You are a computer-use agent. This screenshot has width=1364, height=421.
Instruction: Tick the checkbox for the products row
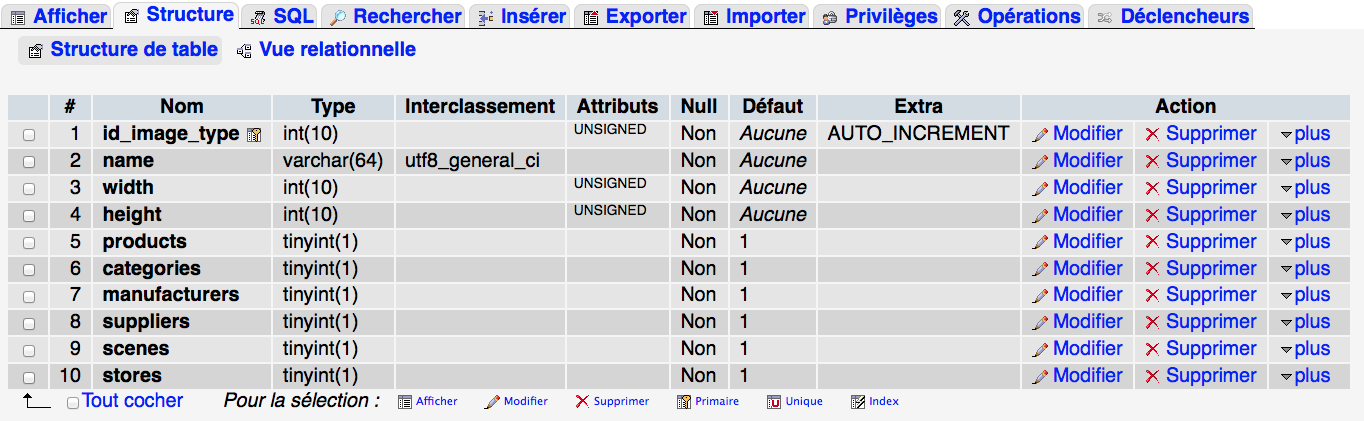(x=29, y=242)
